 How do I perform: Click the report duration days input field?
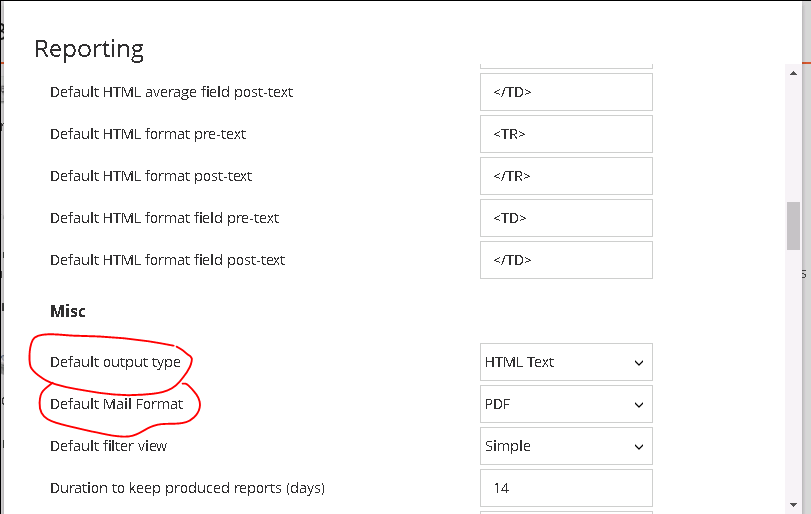click(566, 488)
